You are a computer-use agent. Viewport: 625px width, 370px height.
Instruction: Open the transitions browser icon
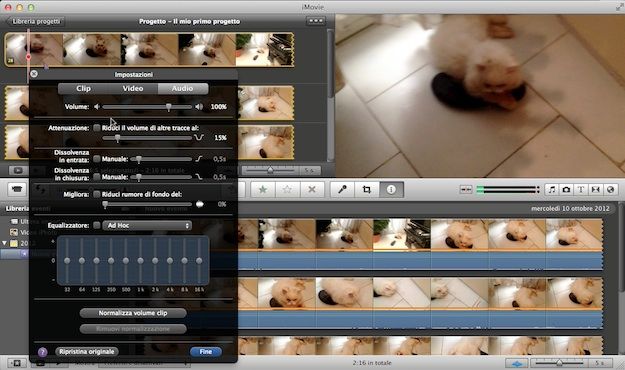(596, 190)
